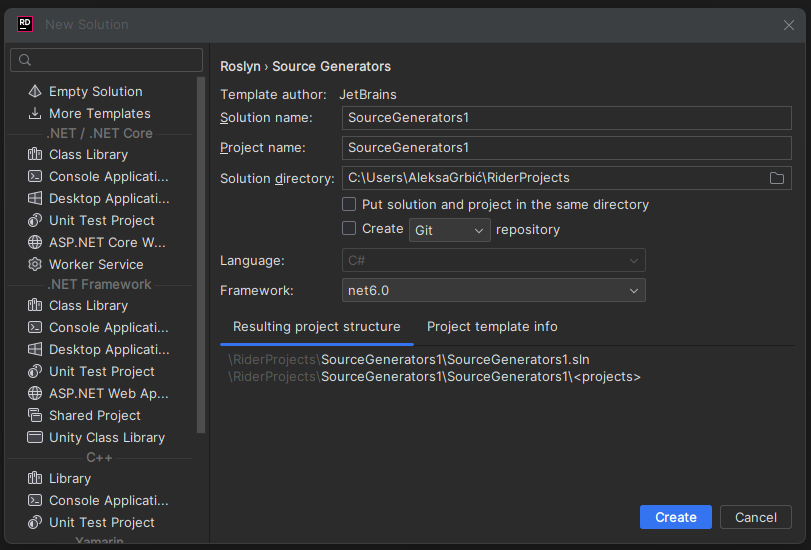This screenshot has height=550, width=811.
Task: Choose the More Templates entry label
Action: pos(100,113)
